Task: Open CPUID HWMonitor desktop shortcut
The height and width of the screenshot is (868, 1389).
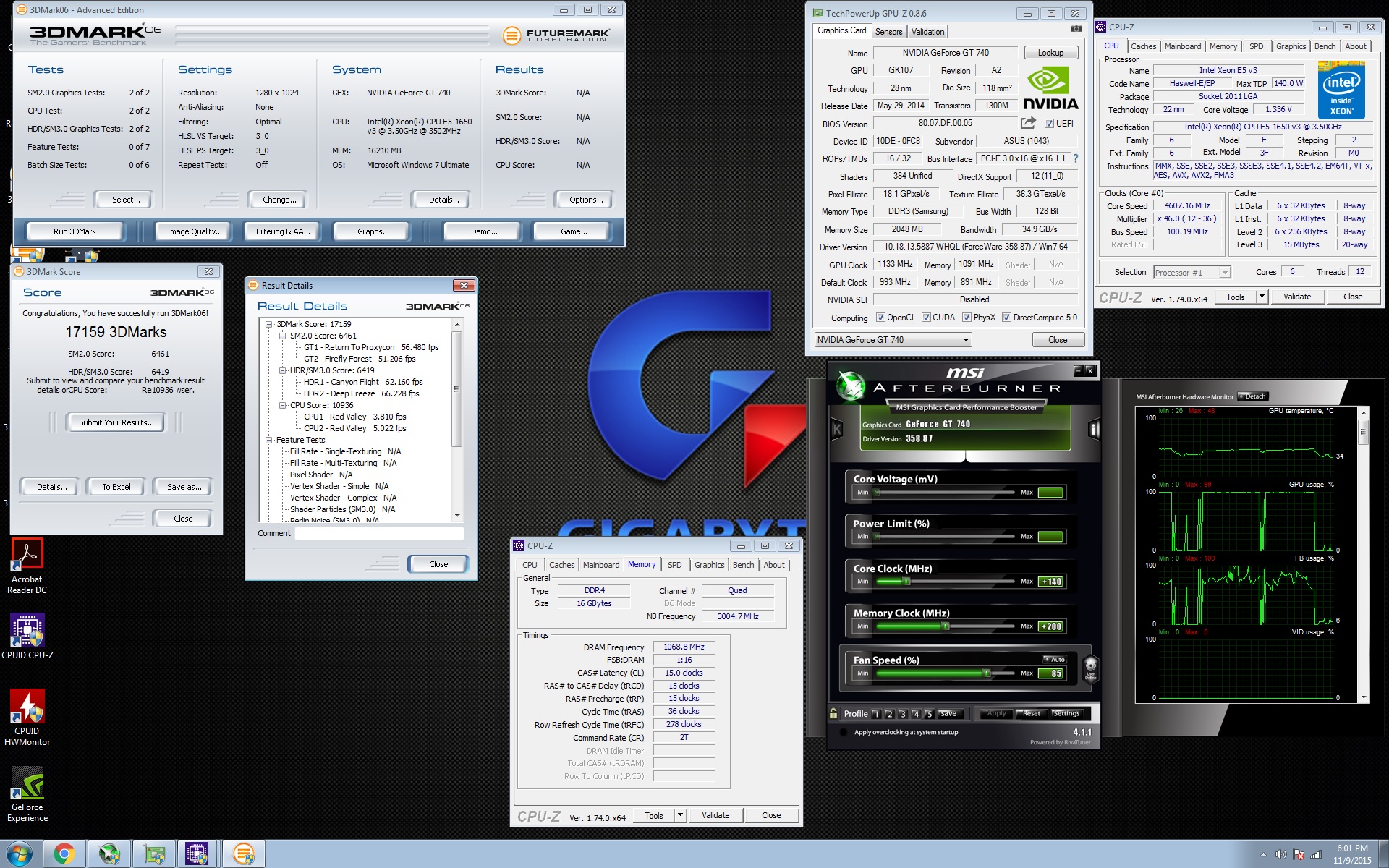Action: (x=27, y=718)
